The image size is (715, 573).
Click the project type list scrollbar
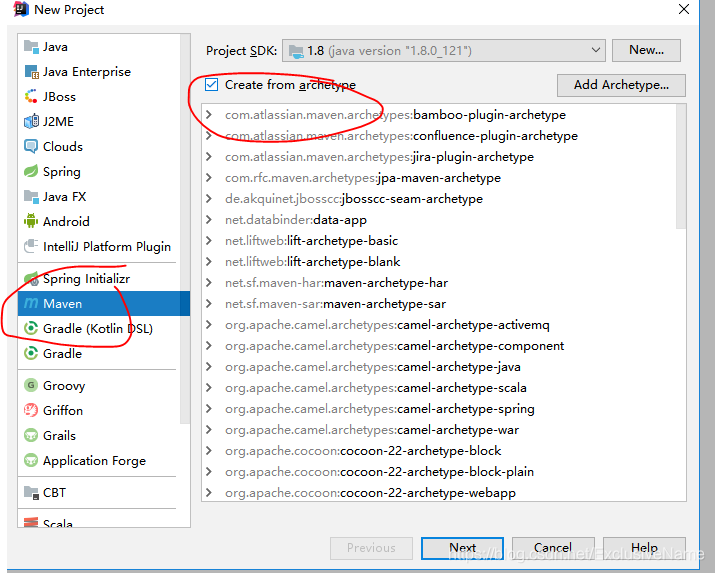[x=185, y=228]
